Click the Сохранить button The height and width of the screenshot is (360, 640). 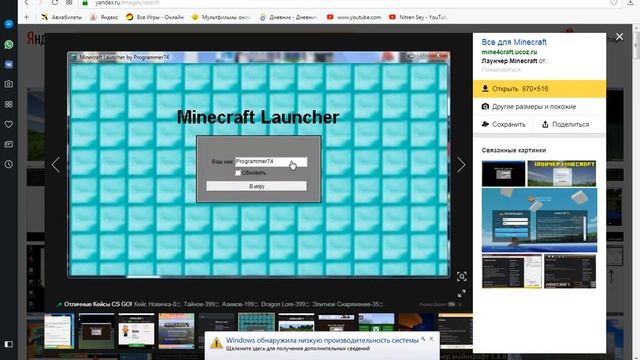click(x=504, y=124)
